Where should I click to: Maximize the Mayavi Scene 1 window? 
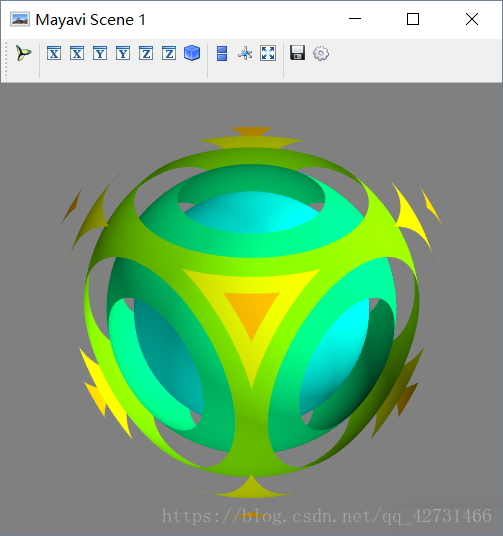click(413, 19)
